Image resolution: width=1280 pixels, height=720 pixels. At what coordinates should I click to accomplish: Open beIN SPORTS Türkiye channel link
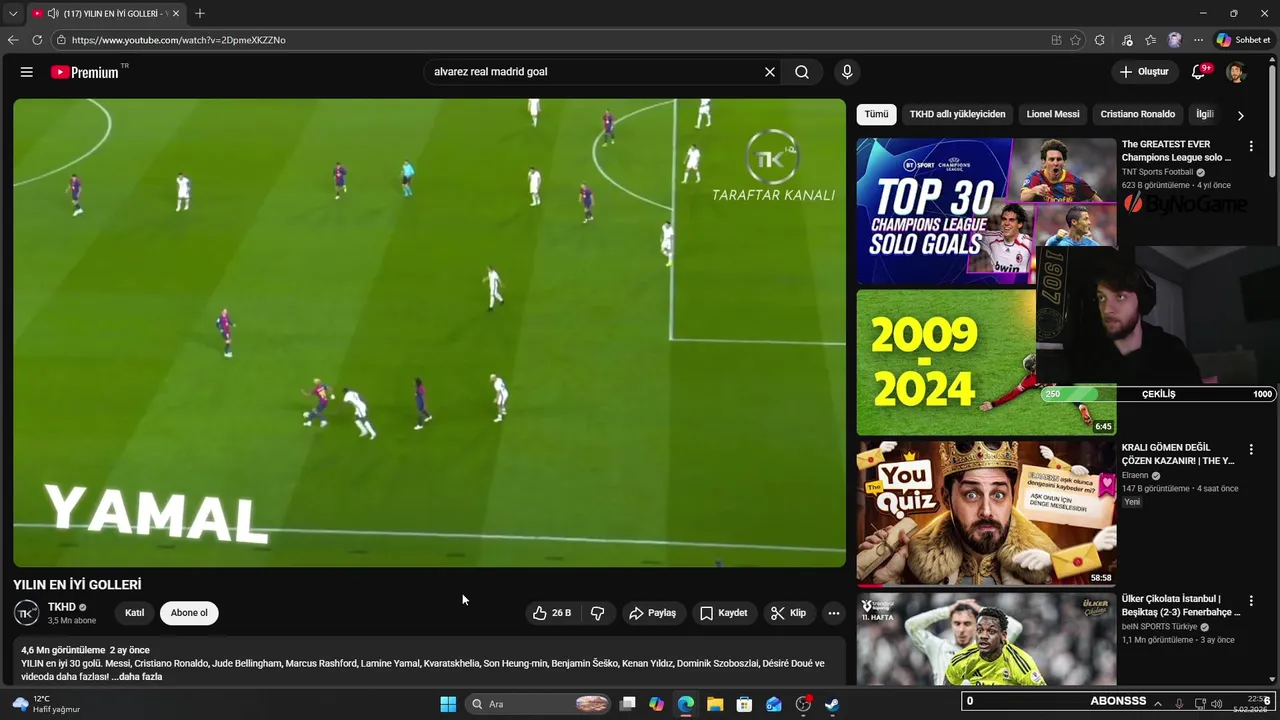1160,627
